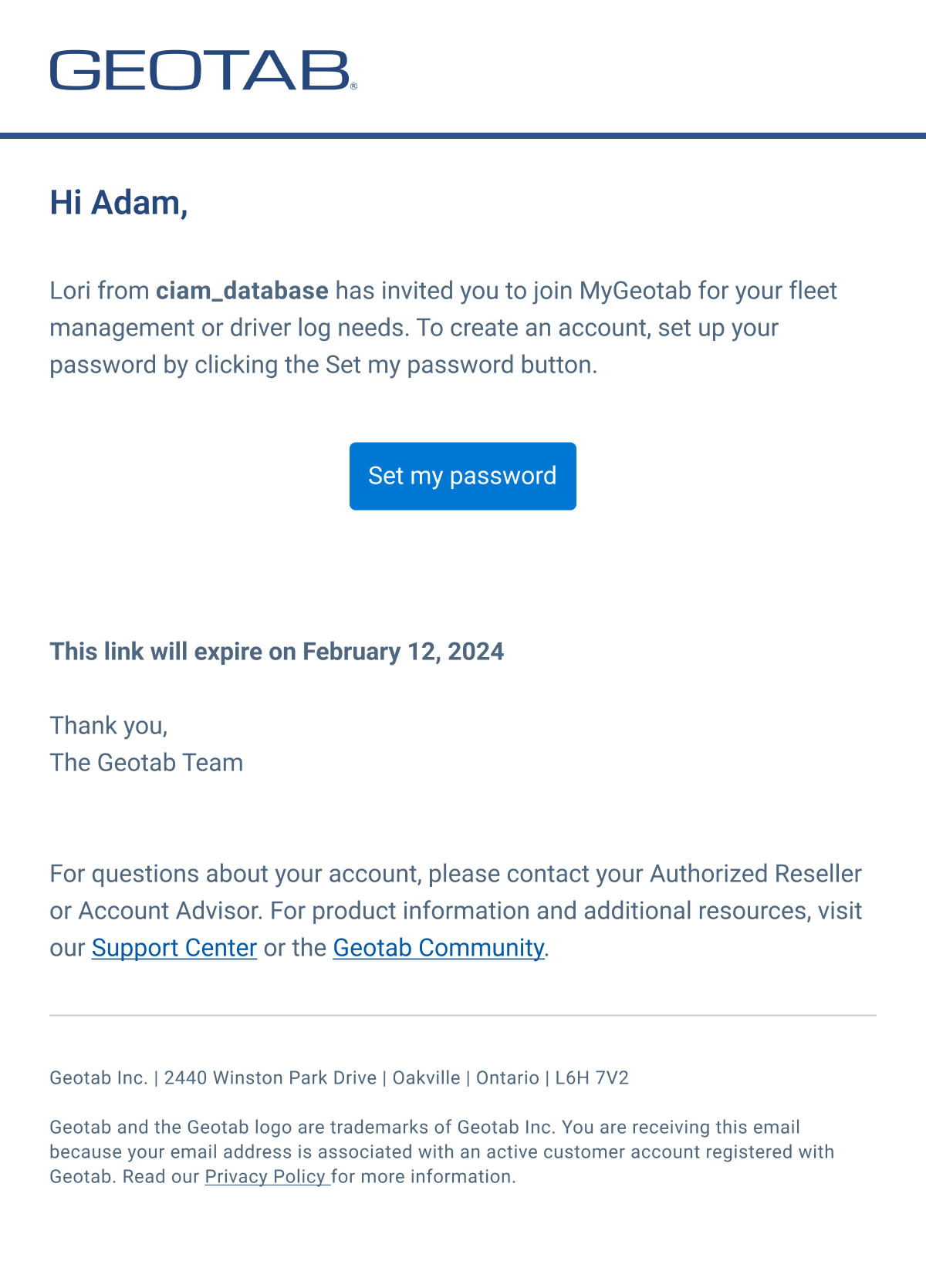The height and width of the screenshot is (1288, 926).
Task: Click the February 12, 2024 date
Action: click(x=402, y=652)
